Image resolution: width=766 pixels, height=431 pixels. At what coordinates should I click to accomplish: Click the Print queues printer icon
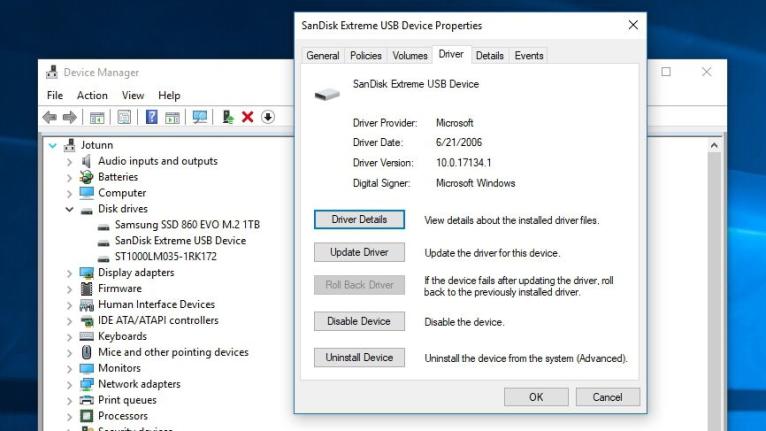pos(86,400)
